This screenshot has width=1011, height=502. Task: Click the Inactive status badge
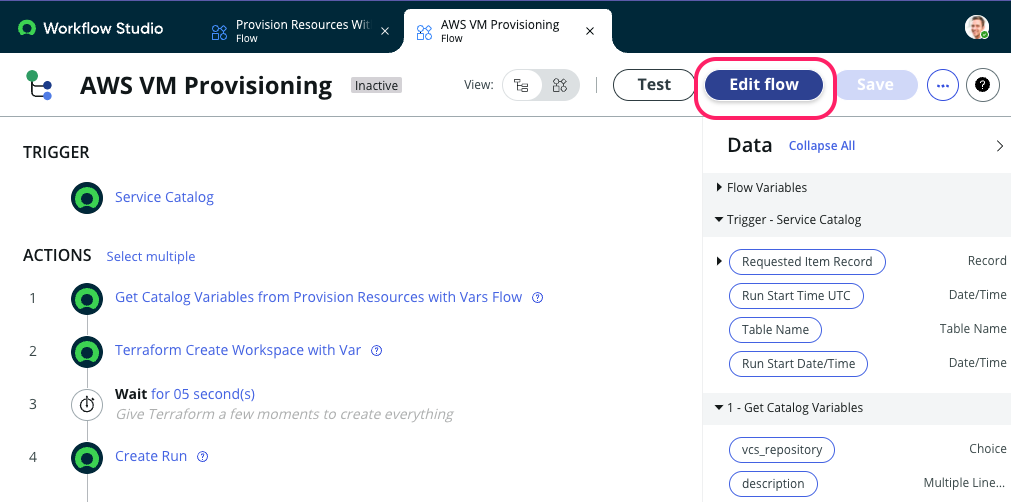(x=377, y=85)
